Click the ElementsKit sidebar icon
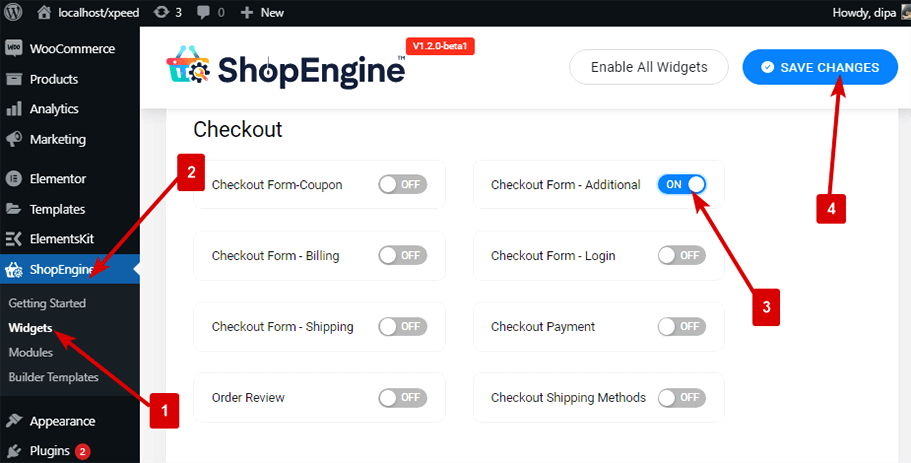 tap(14, 239)
